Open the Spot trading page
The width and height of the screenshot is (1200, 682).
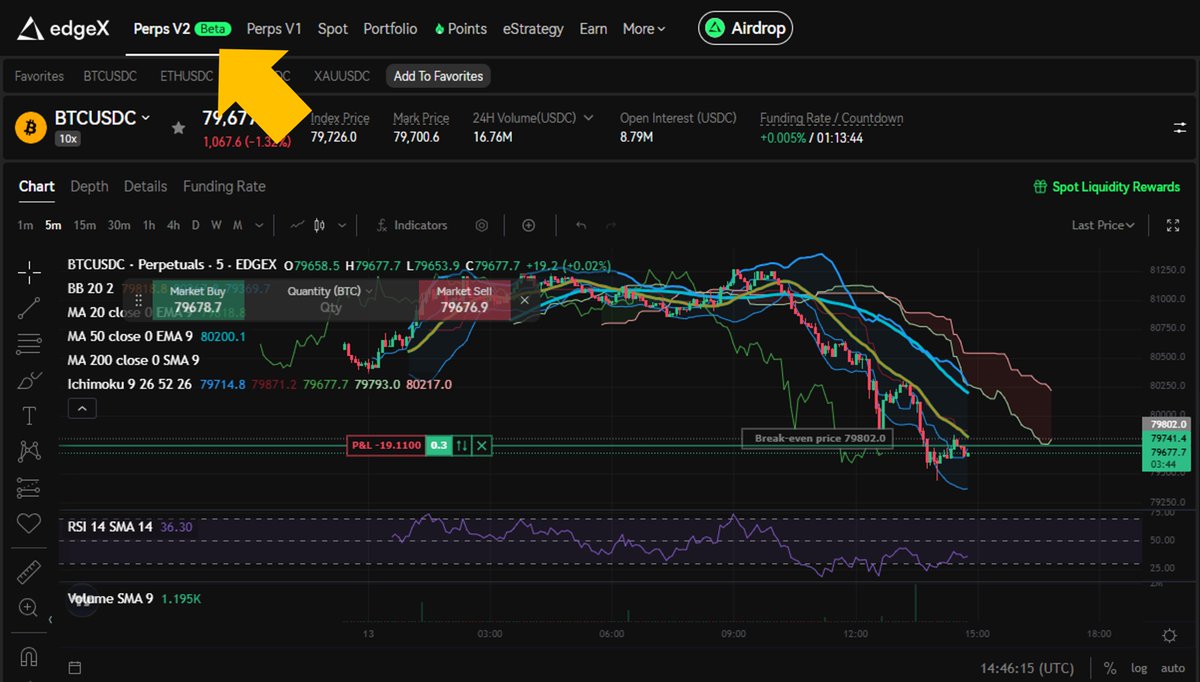click(x=333, y=29)
